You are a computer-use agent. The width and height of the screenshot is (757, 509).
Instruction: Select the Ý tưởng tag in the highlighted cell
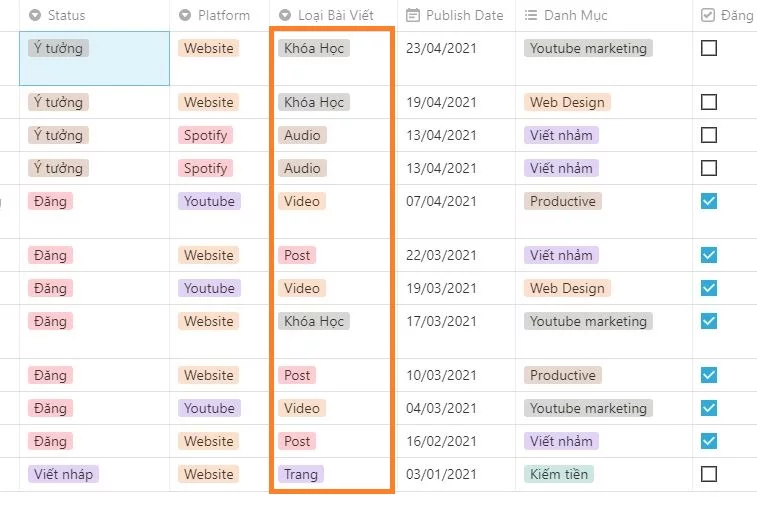click(x=58, y=48)
